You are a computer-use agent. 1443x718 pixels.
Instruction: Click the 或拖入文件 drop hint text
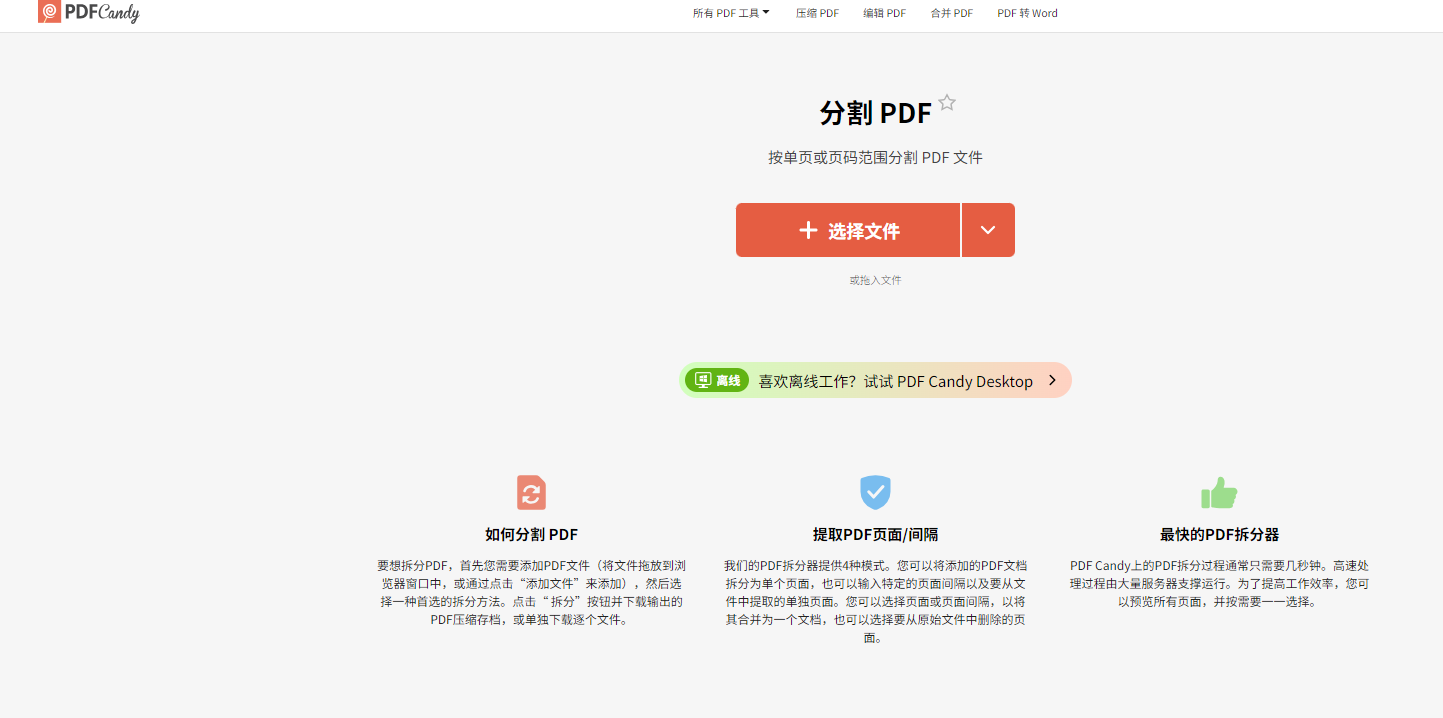[x=875, y=280]
